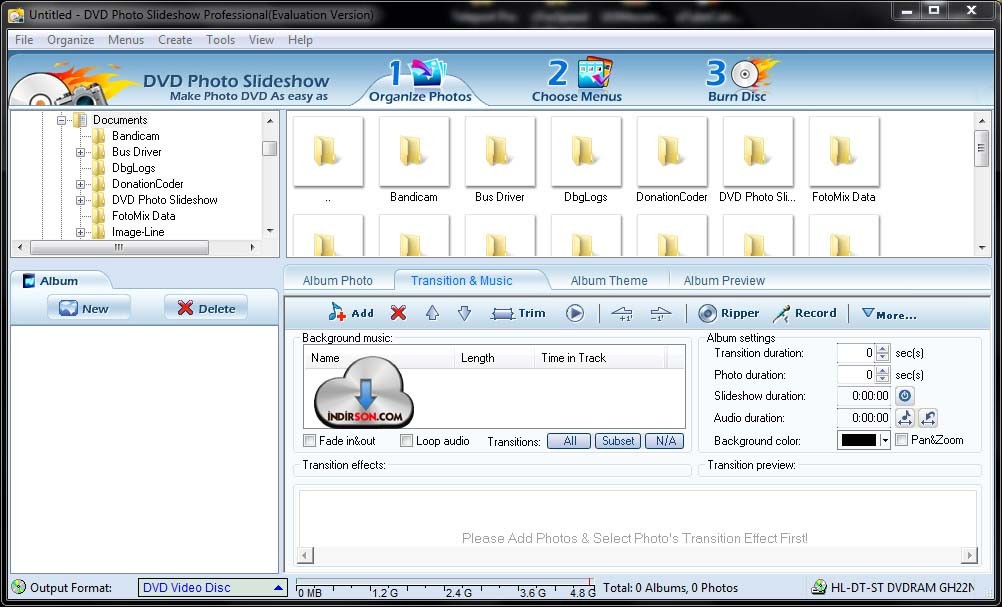Open the Create menu
The image size is (1002, 607).
(x=175, y=40)
